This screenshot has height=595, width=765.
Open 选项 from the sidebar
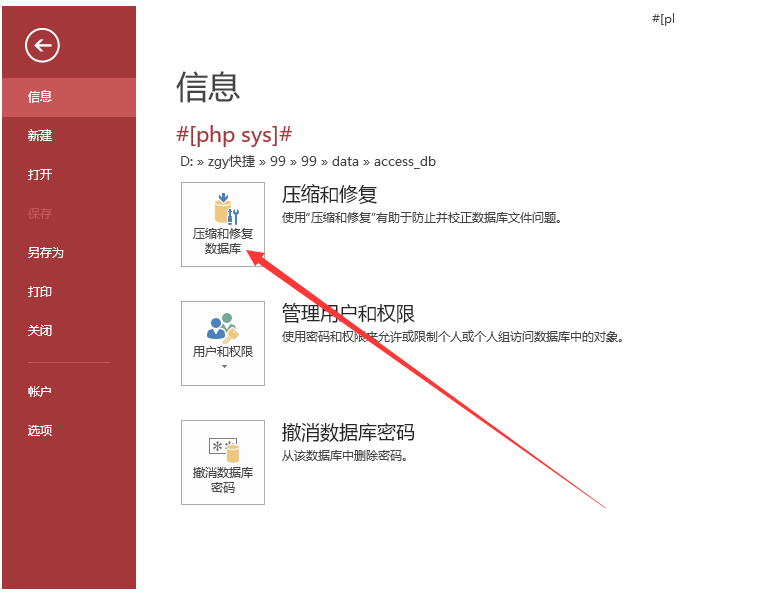[x=40, y=431]
